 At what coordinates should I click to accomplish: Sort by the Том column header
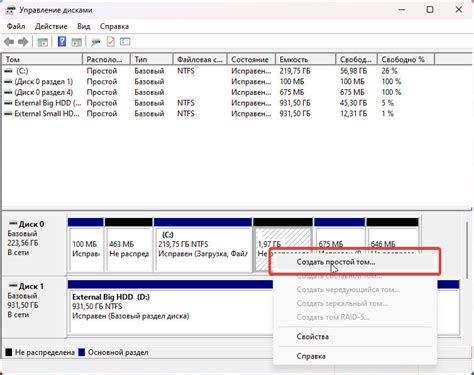(x=42, y=59)
